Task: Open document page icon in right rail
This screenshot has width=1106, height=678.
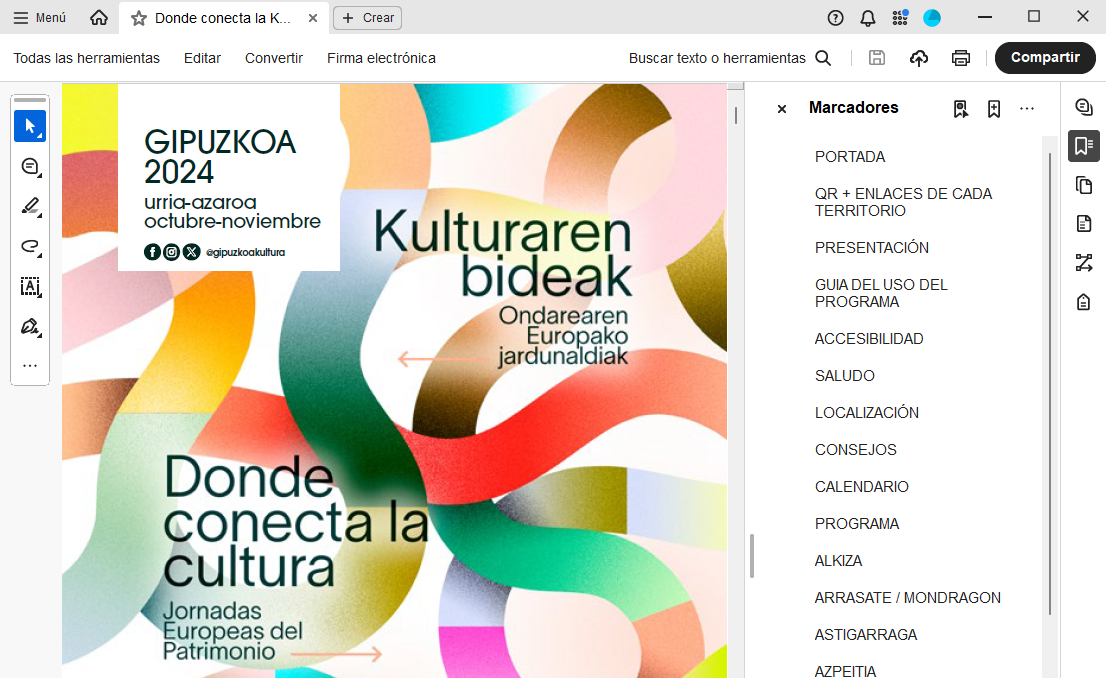Action: [x=1084, y=224]
